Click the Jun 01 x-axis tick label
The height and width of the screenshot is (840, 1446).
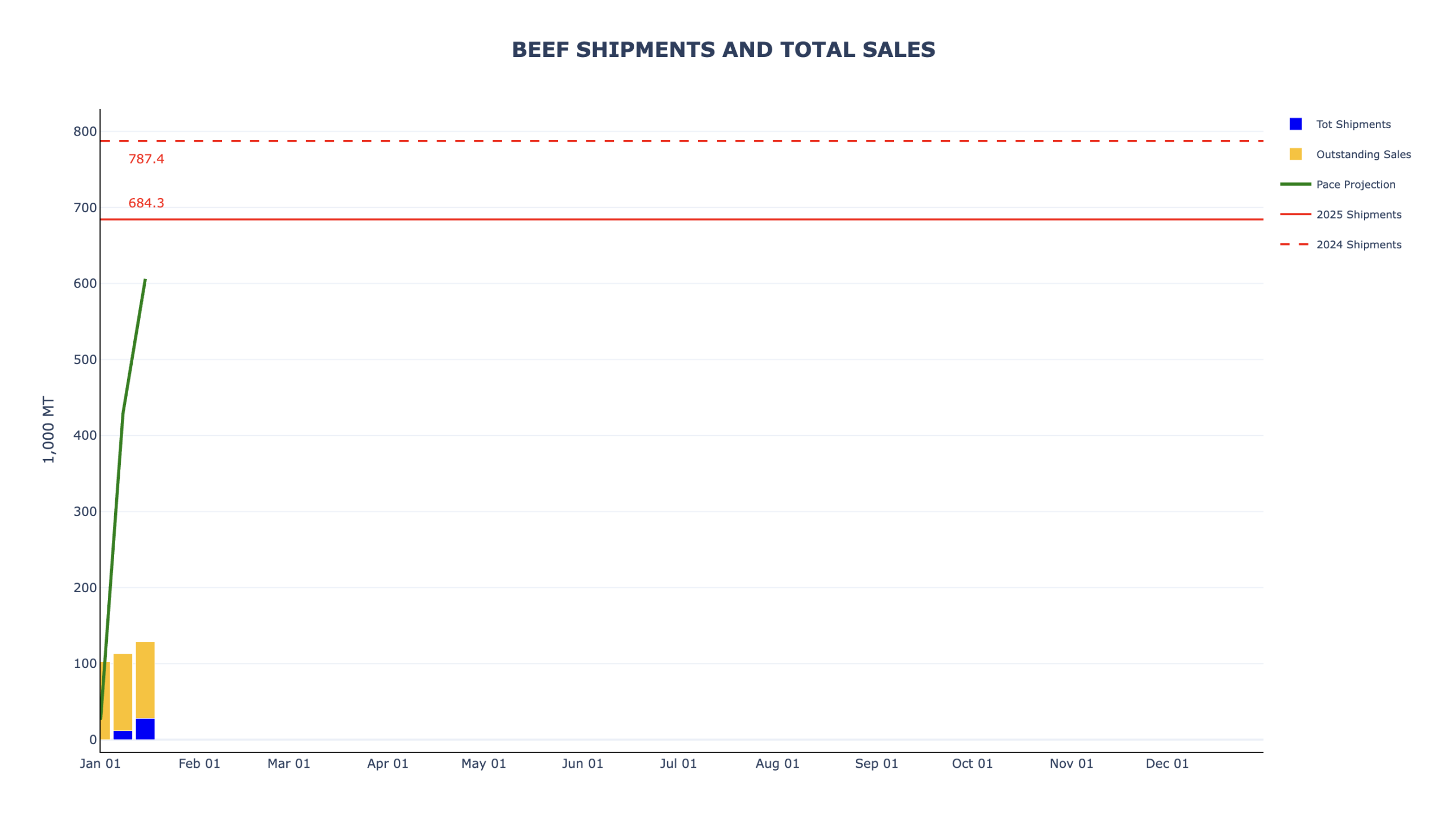click(x=582, y=764)
